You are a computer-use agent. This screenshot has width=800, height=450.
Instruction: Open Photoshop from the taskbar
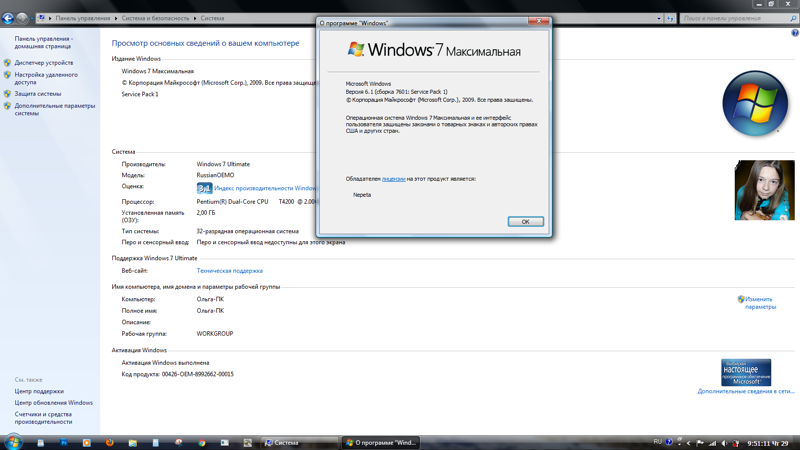coord(64,443)
